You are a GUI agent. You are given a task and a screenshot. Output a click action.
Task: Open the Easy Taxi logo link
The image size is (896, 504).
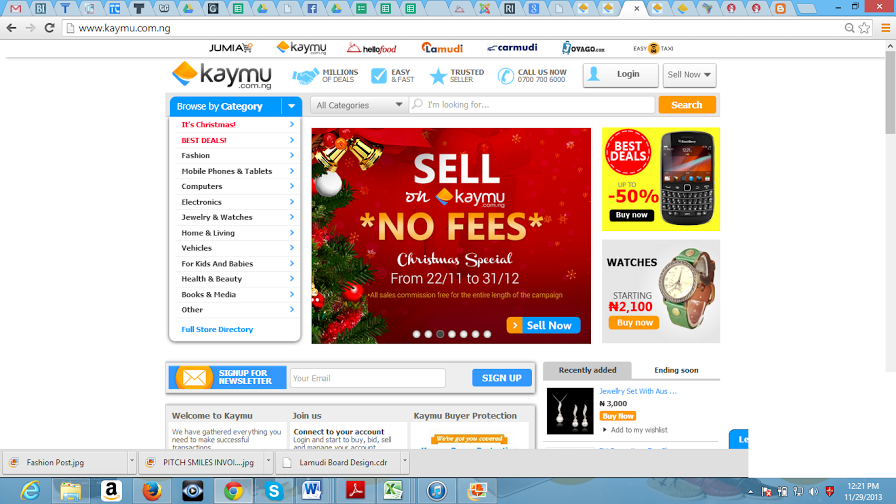[x=653, y=49]
